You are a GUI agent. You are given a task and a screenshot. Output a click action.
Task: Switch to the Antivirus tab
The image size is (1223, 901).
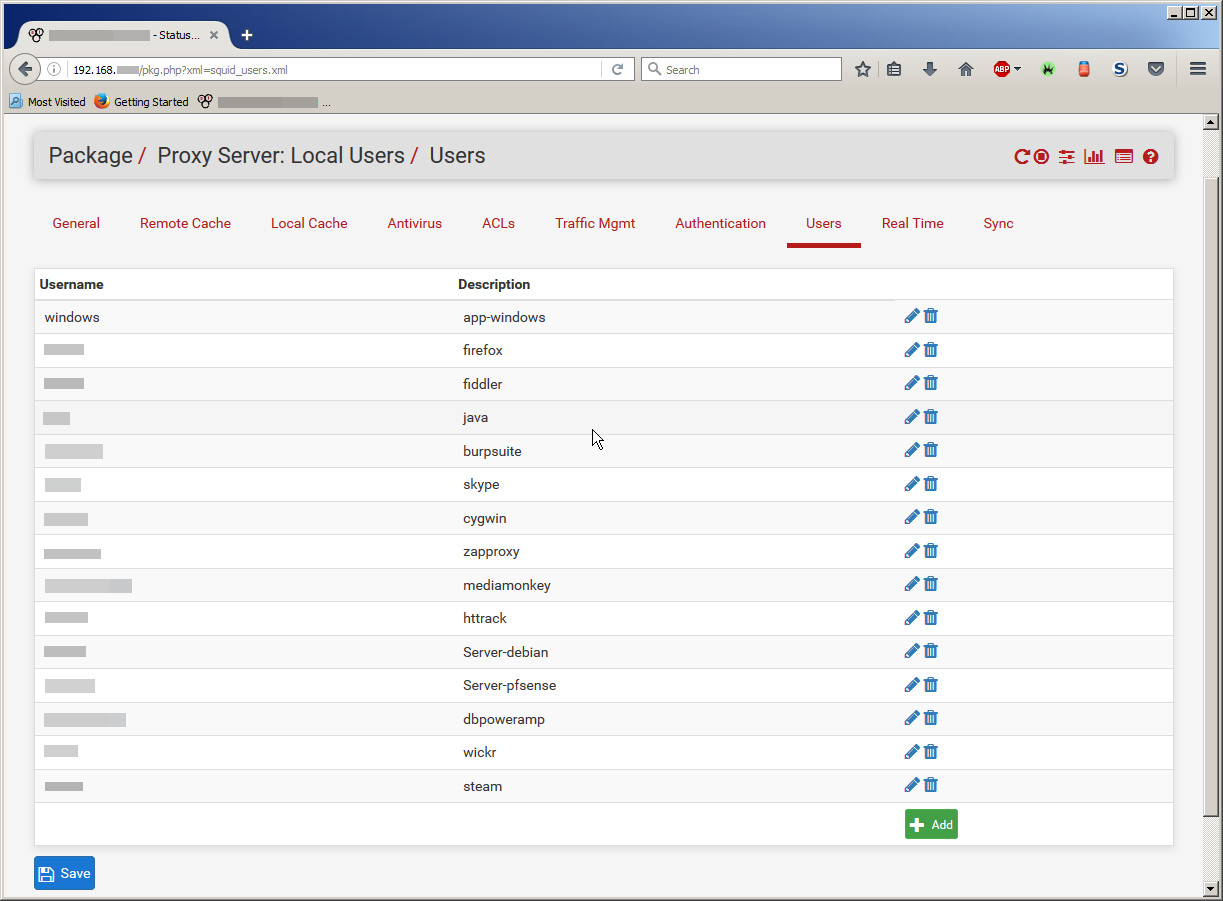pos(414,223)
